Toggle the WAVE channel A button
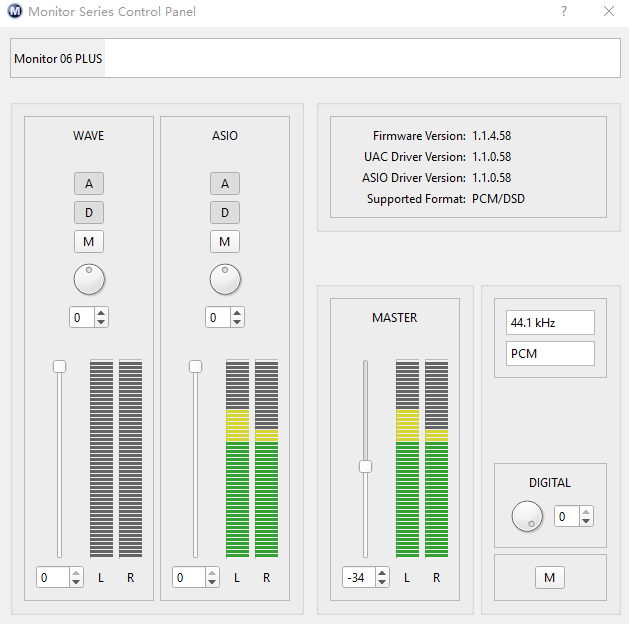Screen dimensions: 629x624 point(89,184)
